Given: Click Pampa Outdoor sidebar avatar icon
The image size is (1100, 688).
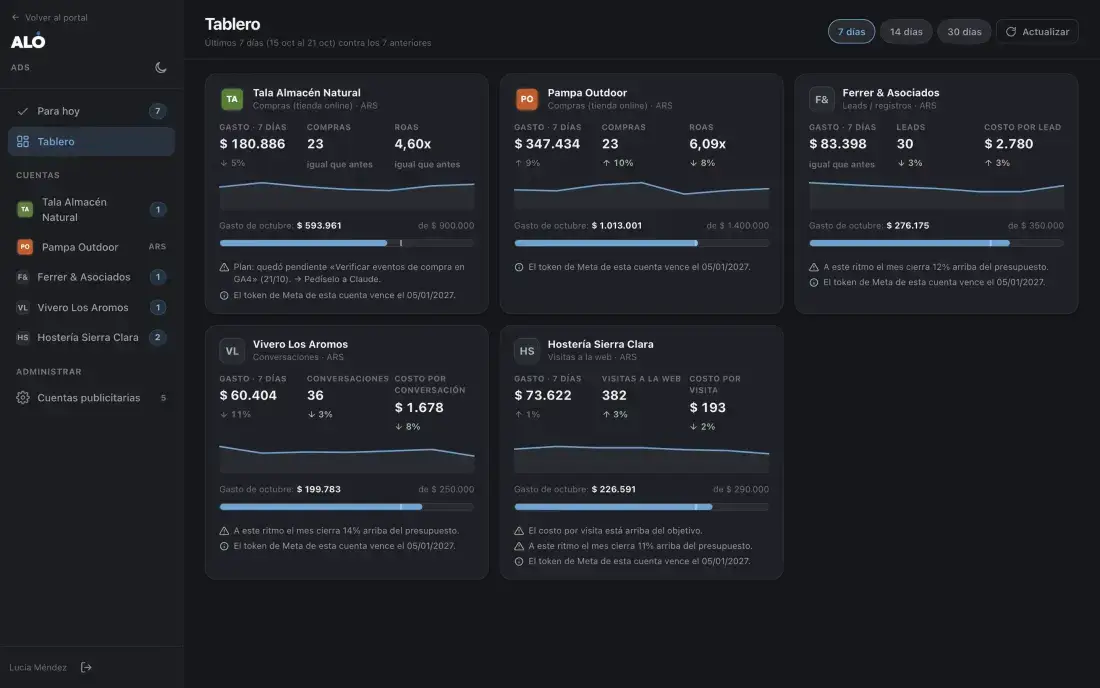Looking at the screenshot, I should point(25,247).
